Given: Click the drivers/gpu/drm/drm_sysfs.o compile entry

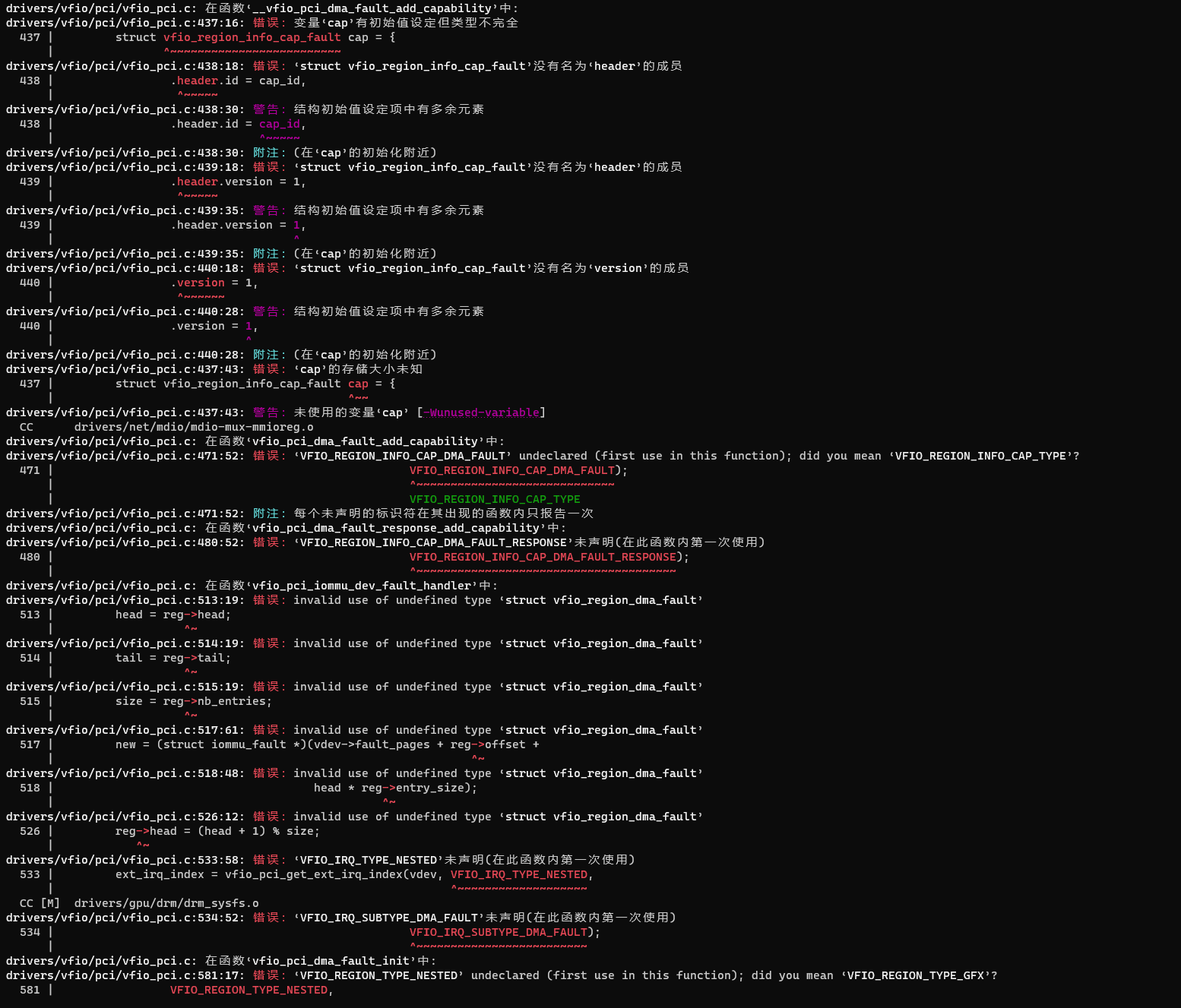Looking at the screenshot, I should click(166, 903).
